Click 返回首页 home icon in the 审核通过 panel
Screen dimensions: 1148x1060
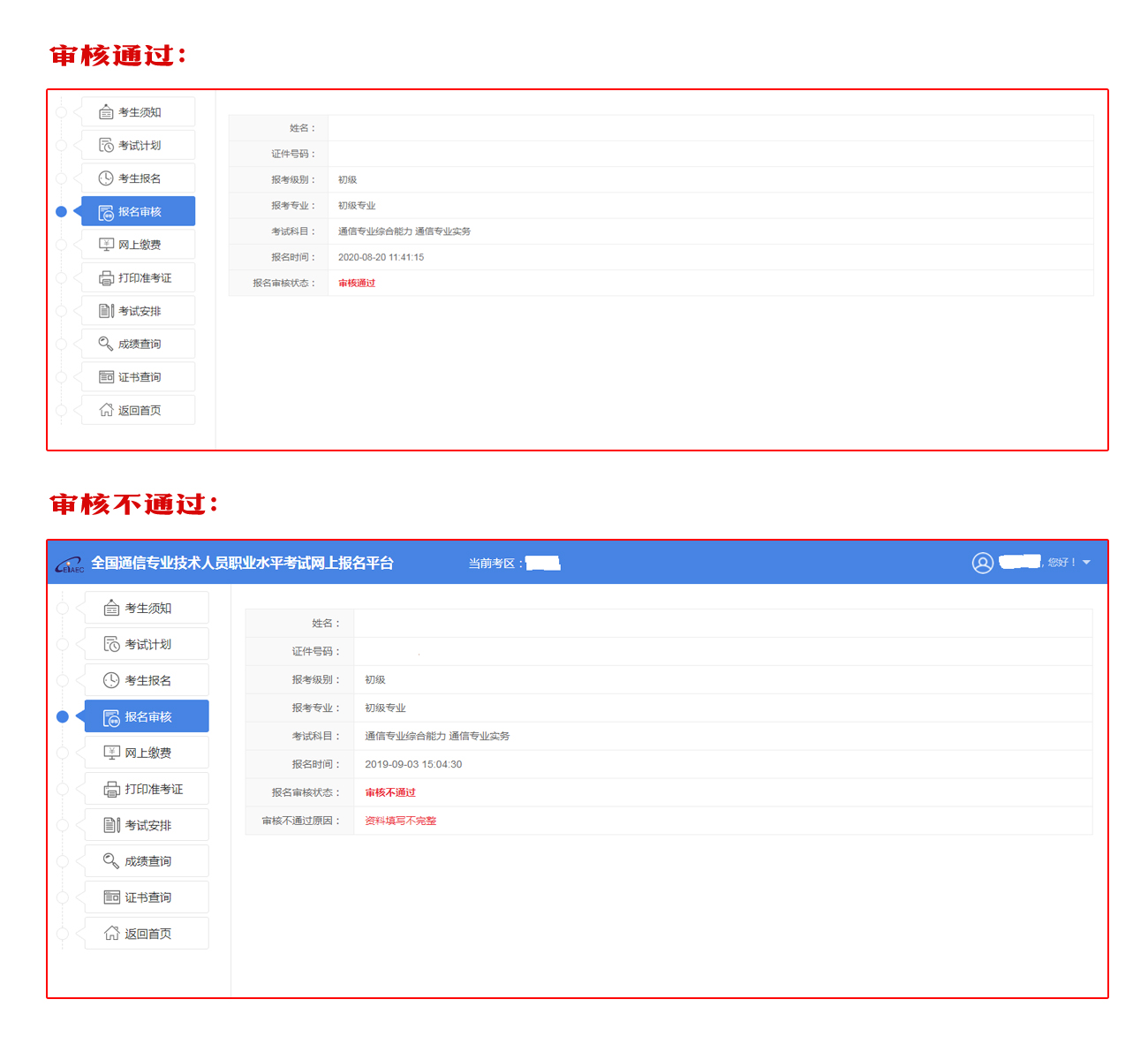[x=106, y=410]
